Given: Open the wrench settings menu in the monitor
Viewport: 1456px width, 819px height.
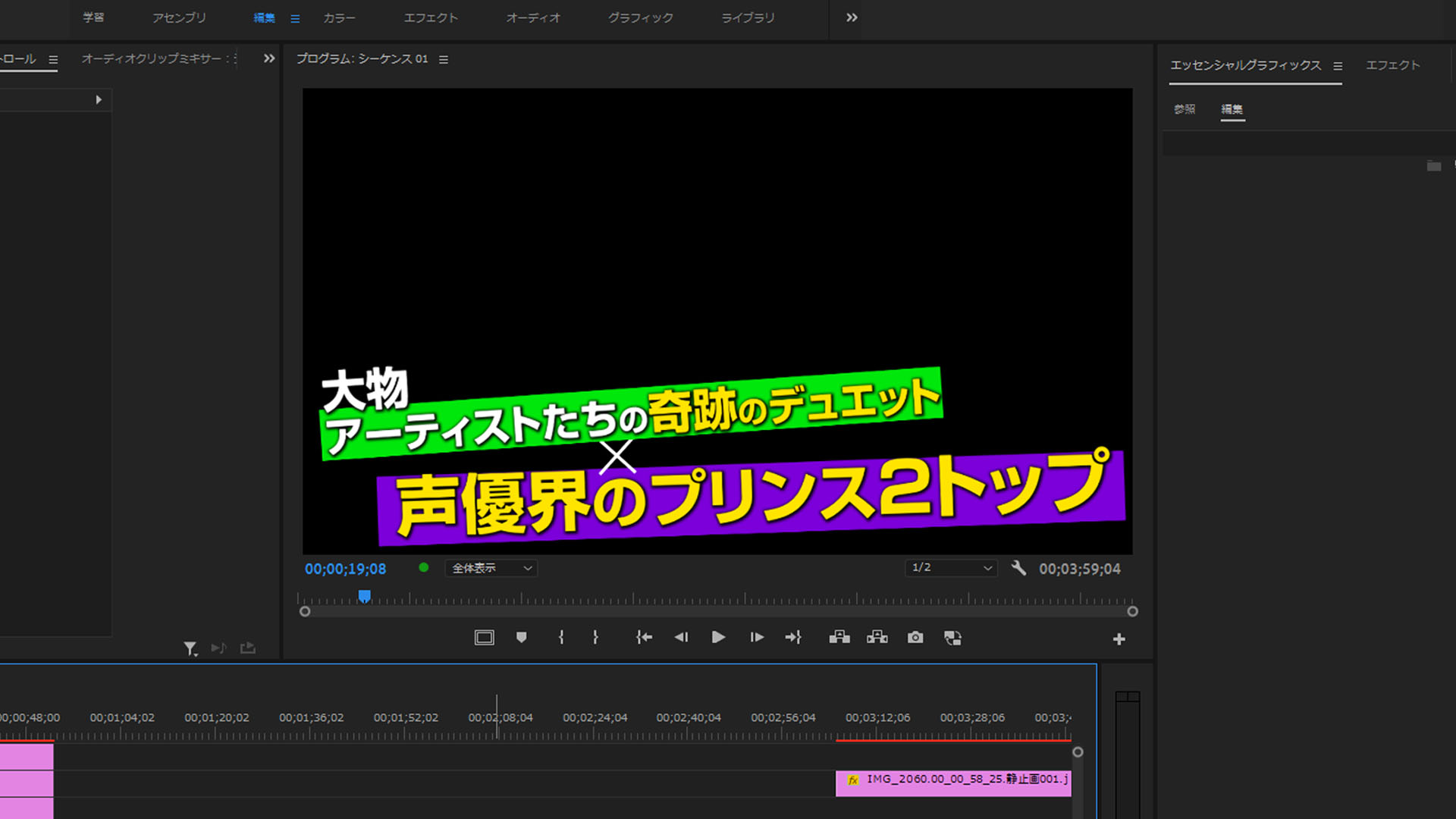Looking at the screenshot, I should [1018, 568].
